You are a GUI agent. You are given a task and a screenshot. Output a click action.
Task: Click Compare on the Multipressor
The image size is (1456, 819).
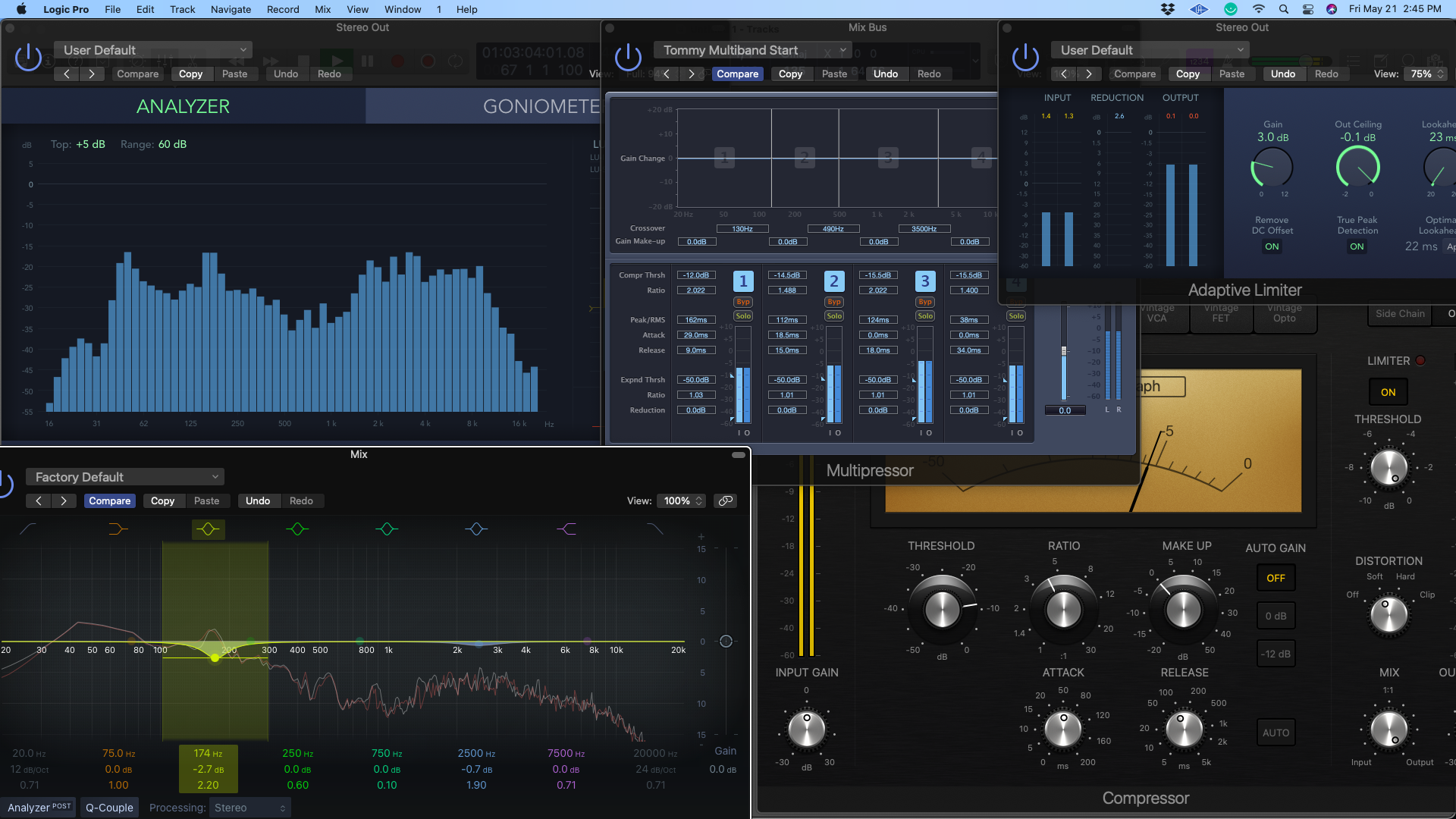[738, 74]
